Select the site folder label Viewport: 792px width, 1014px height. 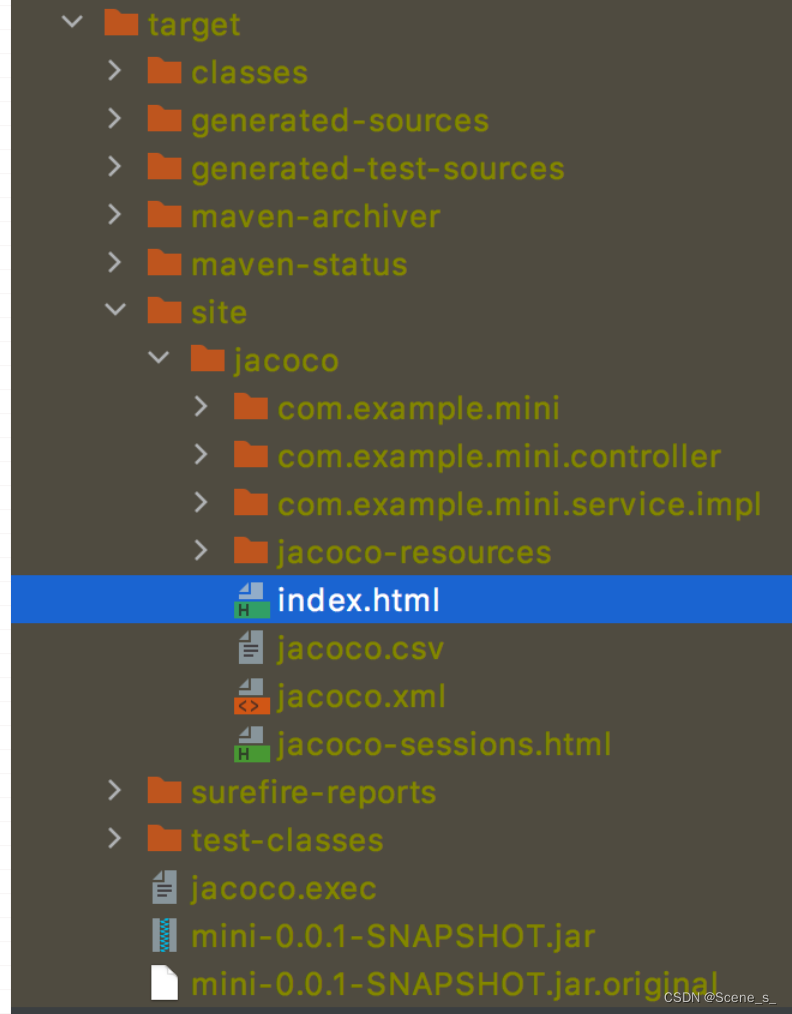(x=219, y=312)
